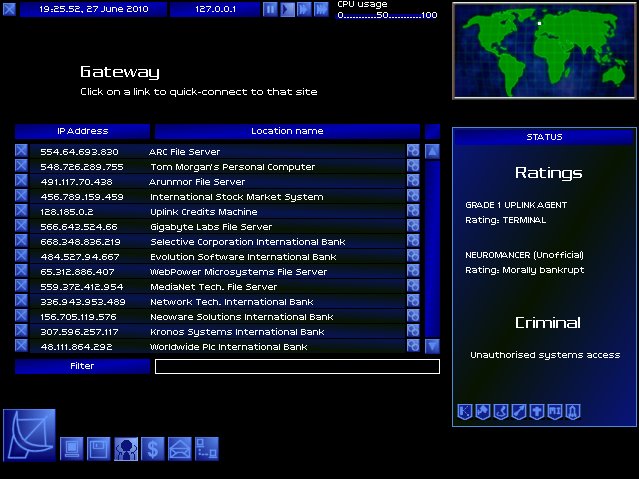
Task: Click IP address 48.111.864.292
Action: (76, 347)
